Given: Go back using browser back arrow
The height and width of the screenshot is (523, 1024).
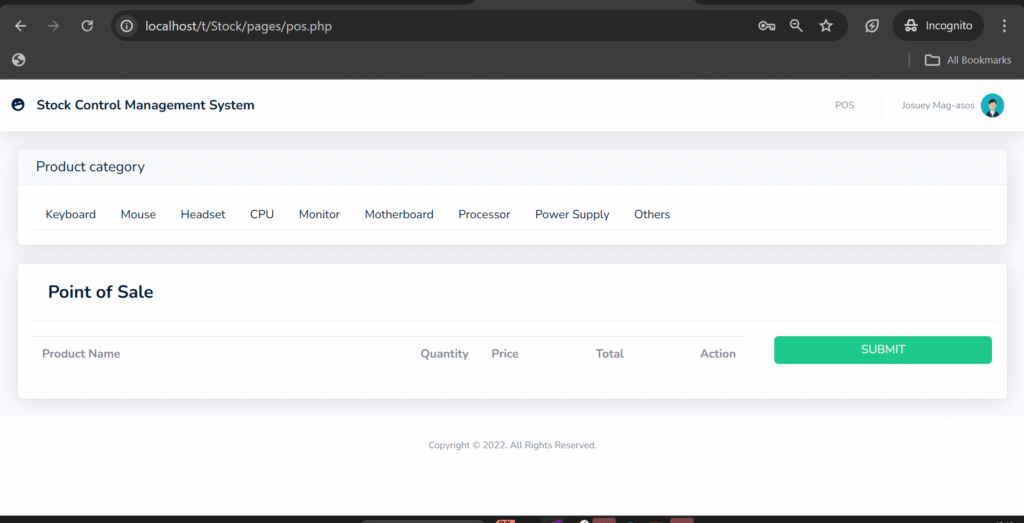Looking at the screenshot, I should pyautogui.click(x=21, y=26).
